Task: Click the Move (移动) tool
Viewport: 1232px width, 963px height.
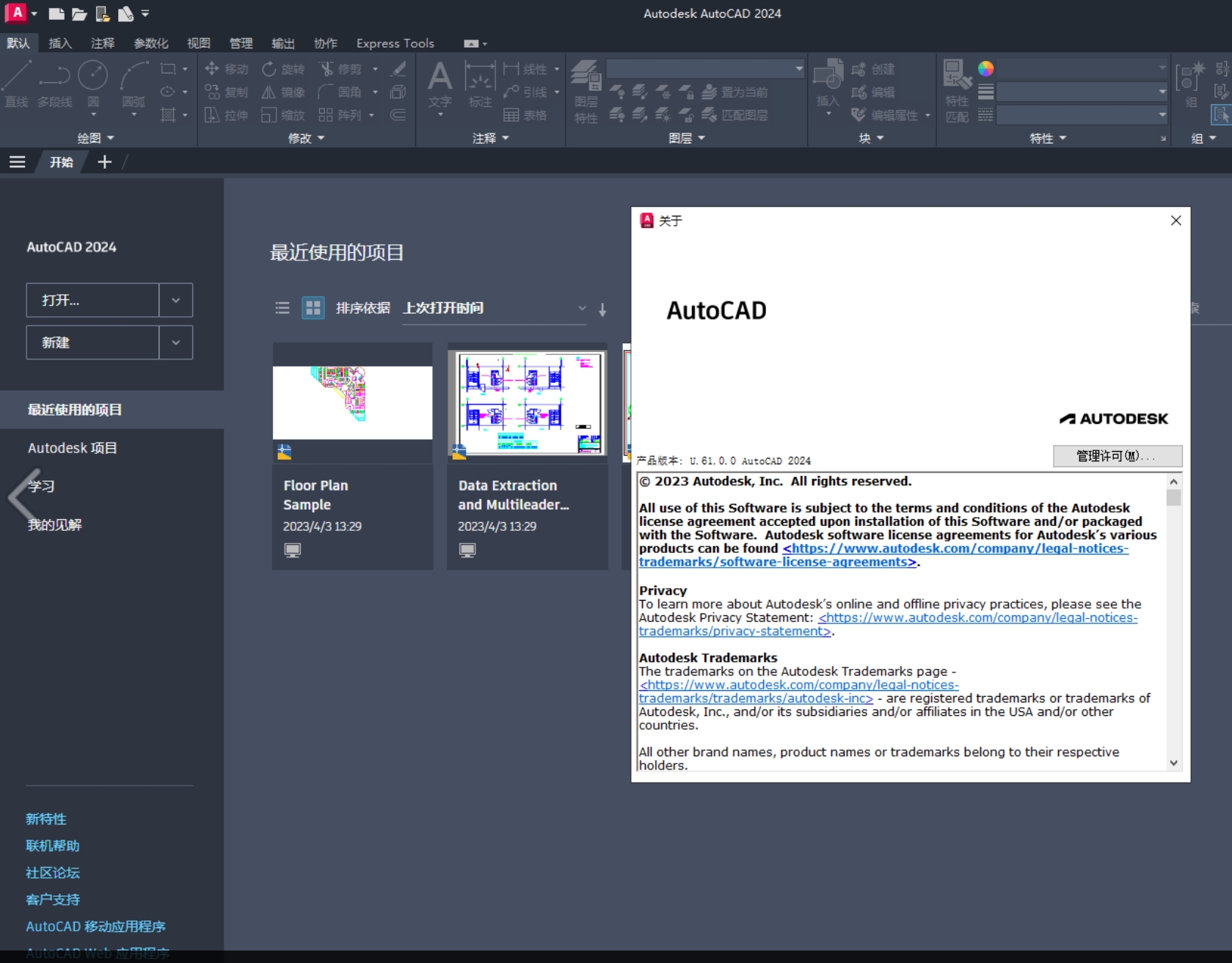Action: pyautogui.click(x=227, y=69)
